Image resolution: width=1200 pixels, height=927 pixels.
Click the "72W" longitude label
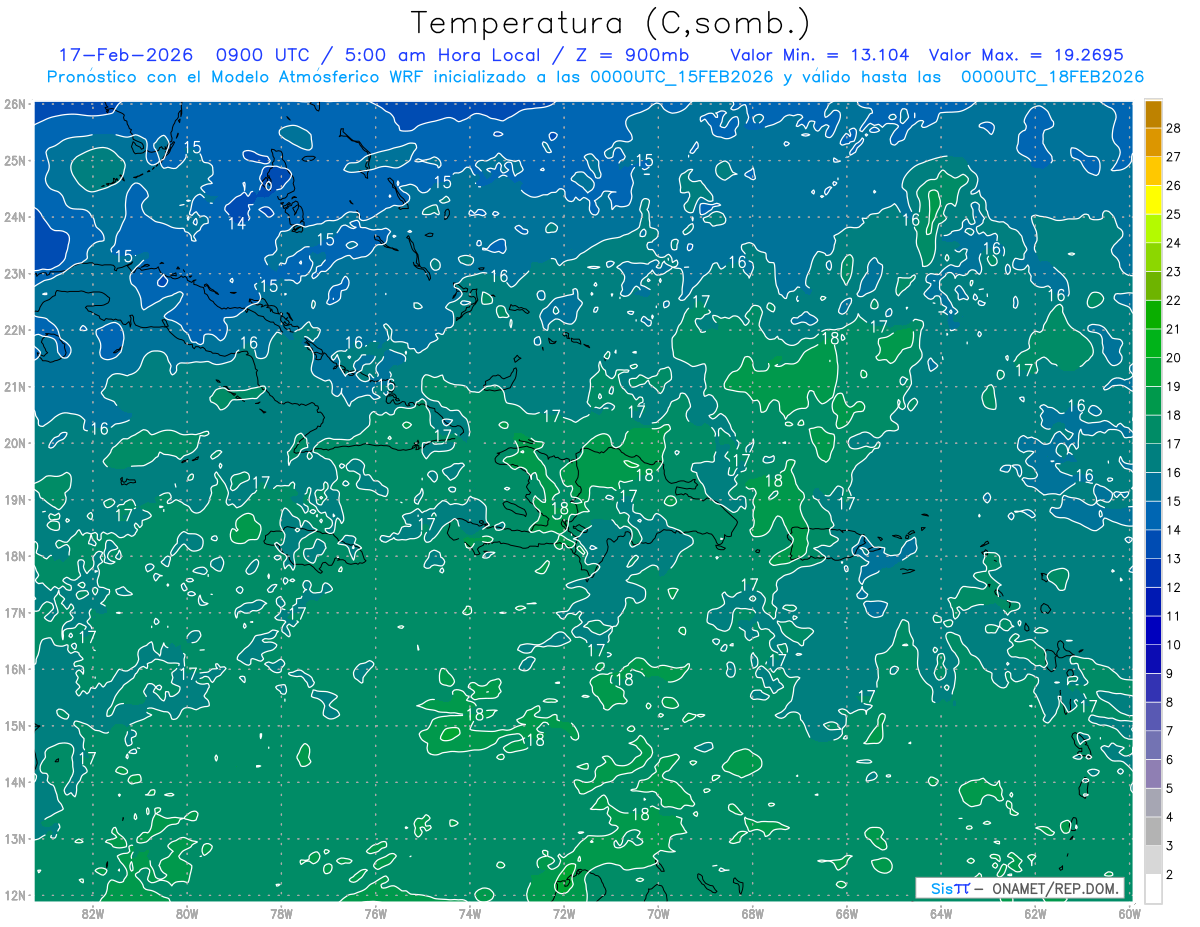[x=564, y=913]
